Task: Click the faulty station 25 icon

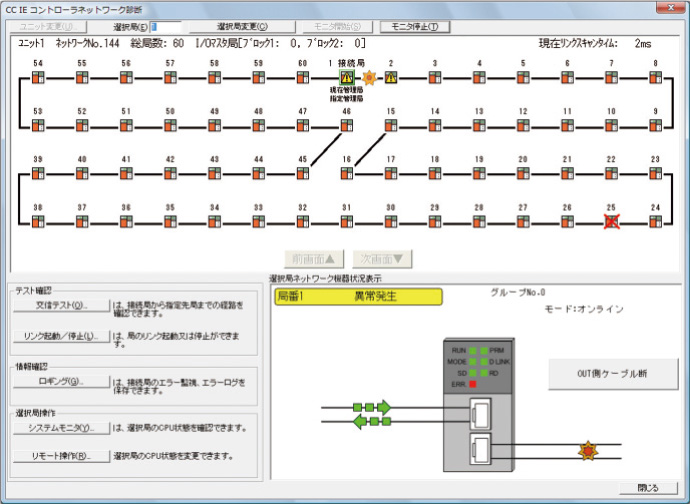Action: click(611, 221)
